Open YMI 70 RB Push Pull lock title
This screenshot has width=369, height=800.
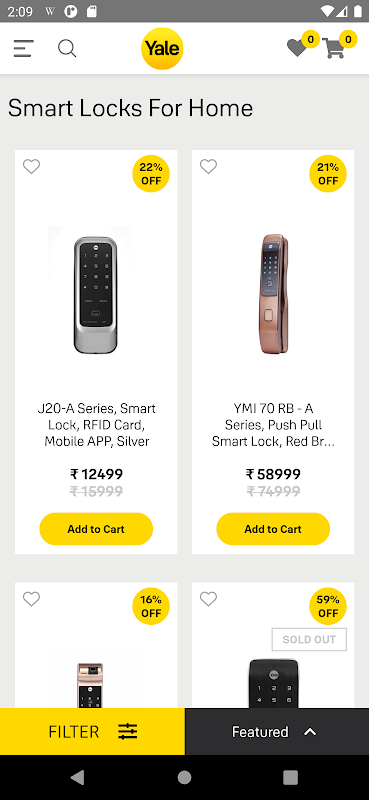[273, 425]
